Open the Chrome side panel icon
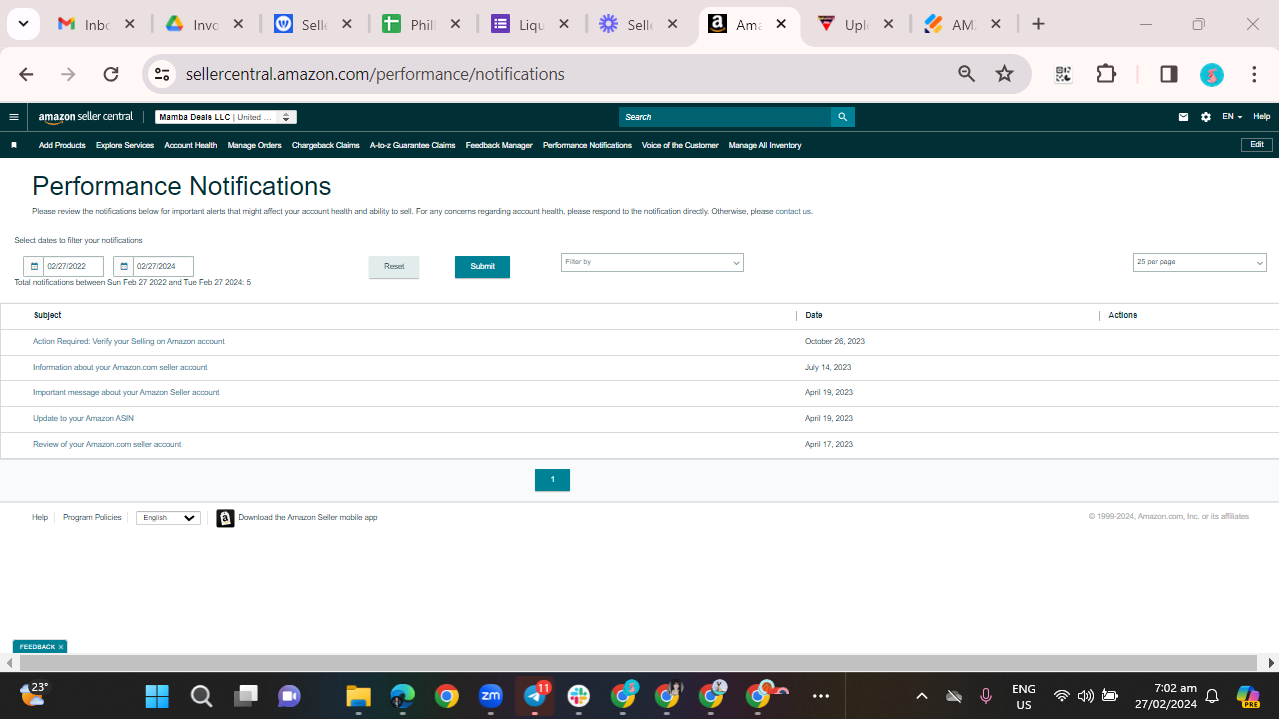This screenshot has height=719, width=1279. click(1168, 74)
